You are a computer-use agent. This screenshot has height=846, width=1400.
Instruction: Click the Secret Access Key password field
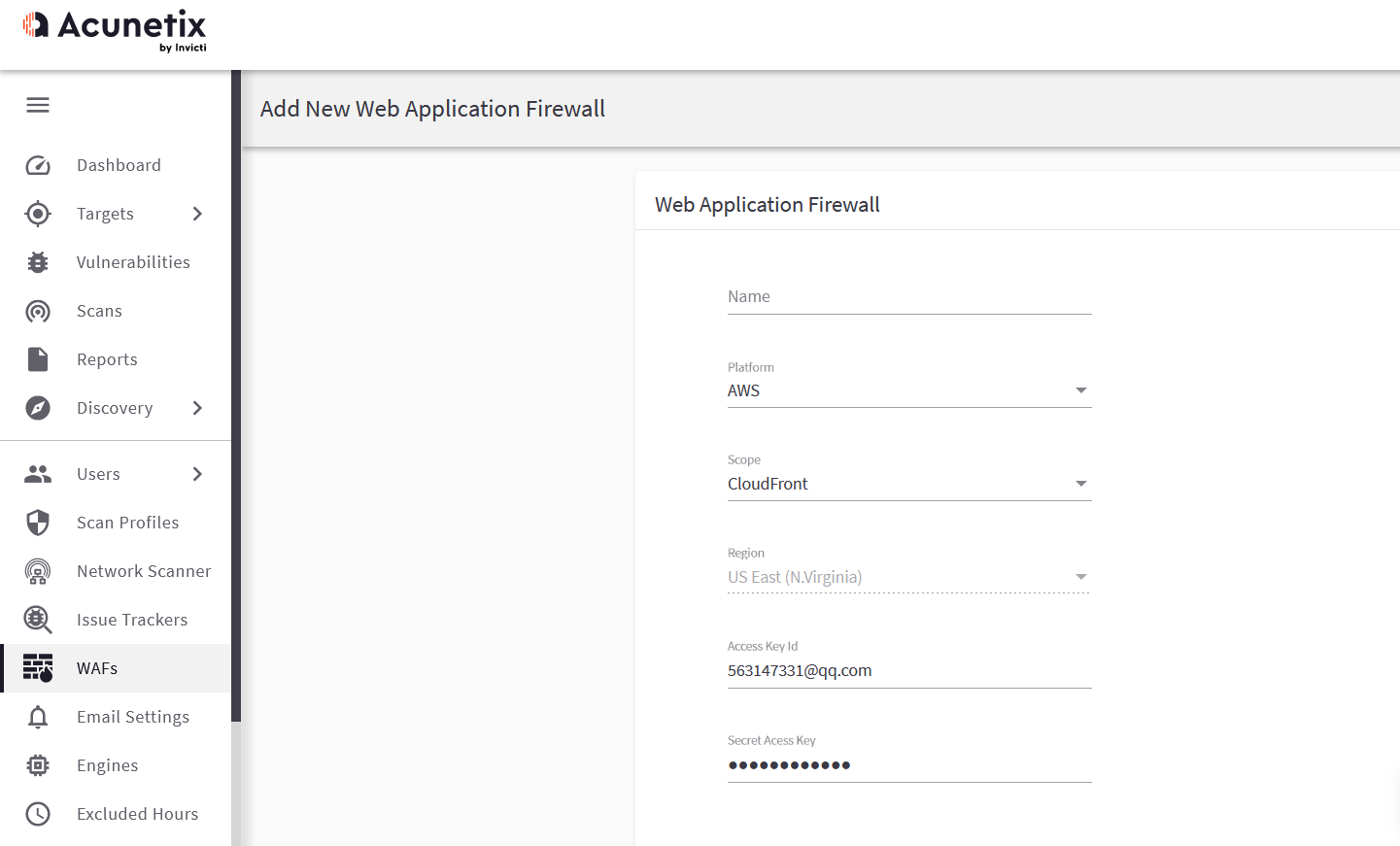click(x=909, y=764)
